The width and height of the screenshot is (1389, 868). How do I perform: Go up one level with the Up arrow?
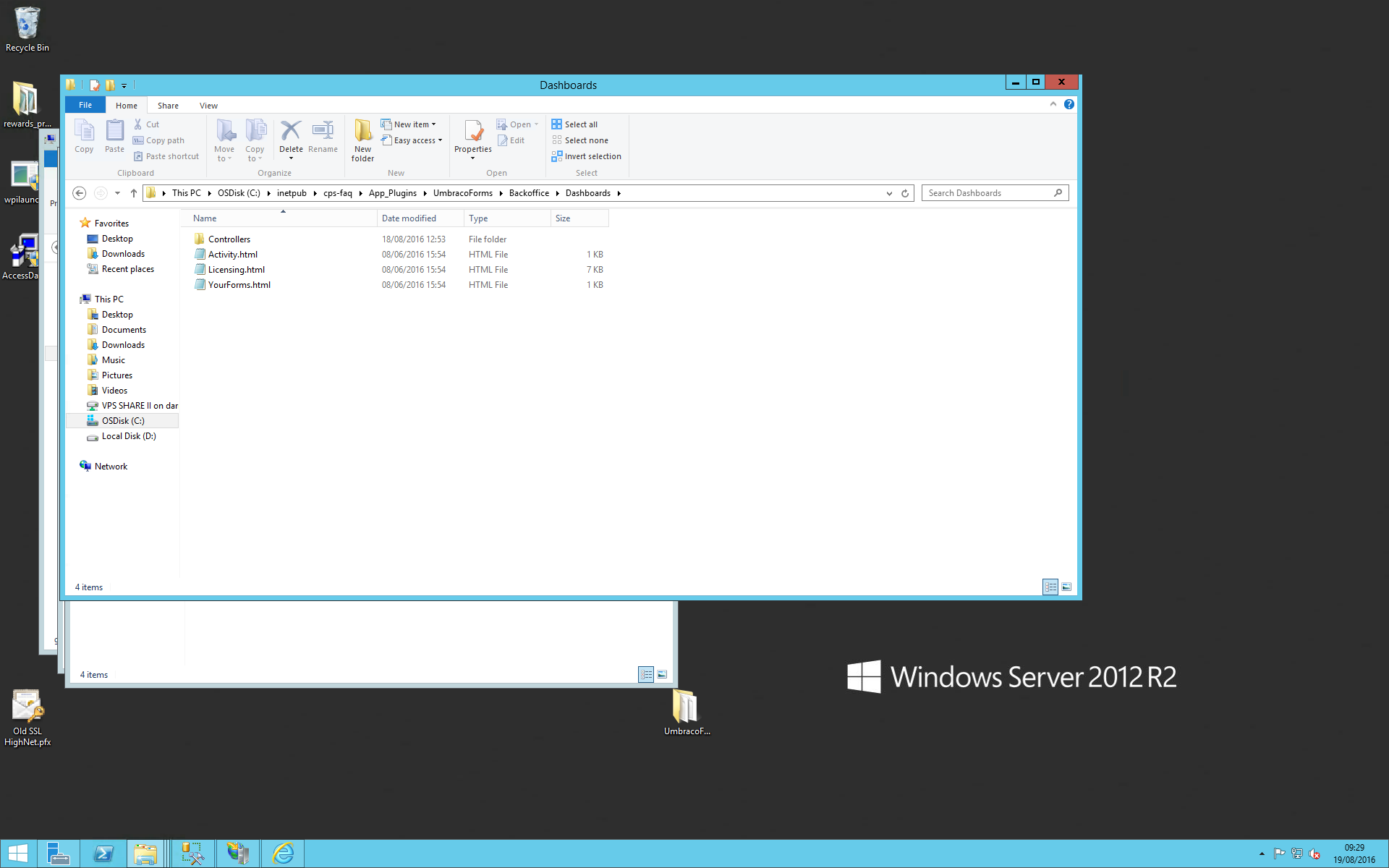coord(134,193)
